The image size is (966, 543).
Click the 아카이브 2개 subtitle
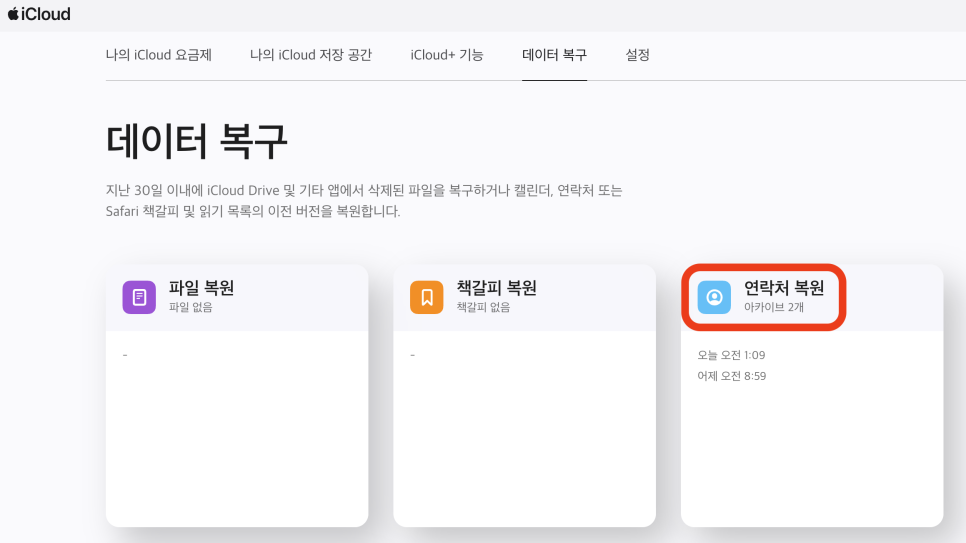pos(774,307)
